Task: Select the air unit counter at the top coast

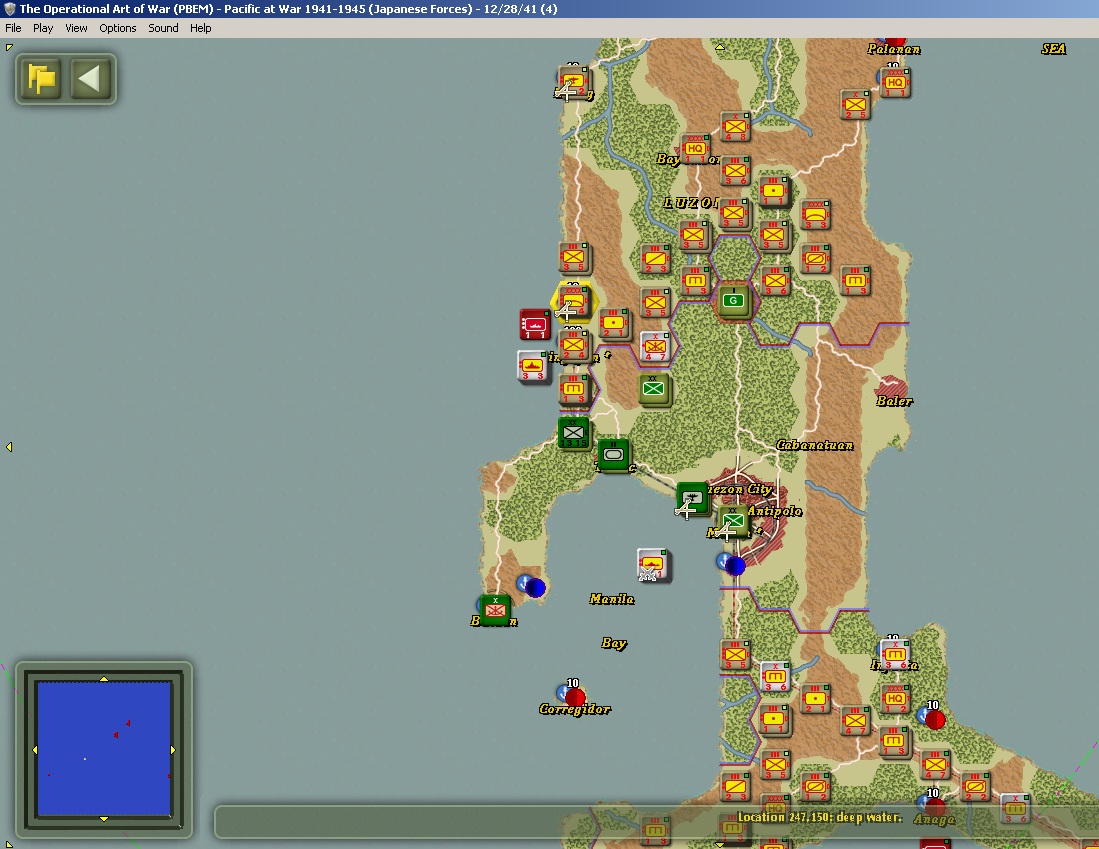Action: (x=573, y=82)
